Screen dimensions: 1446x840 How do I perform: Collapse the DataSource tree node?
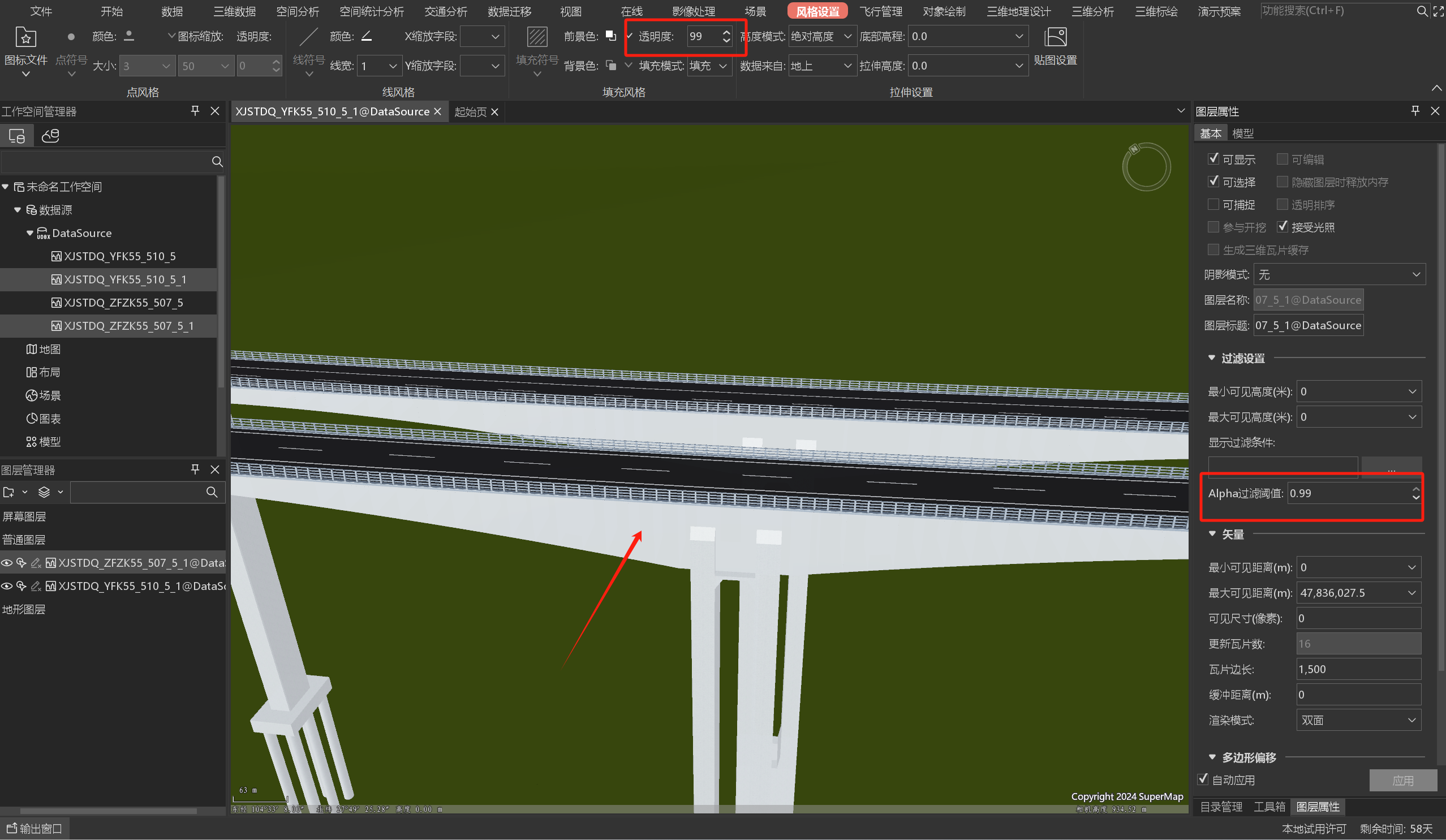tap(30, 233)
